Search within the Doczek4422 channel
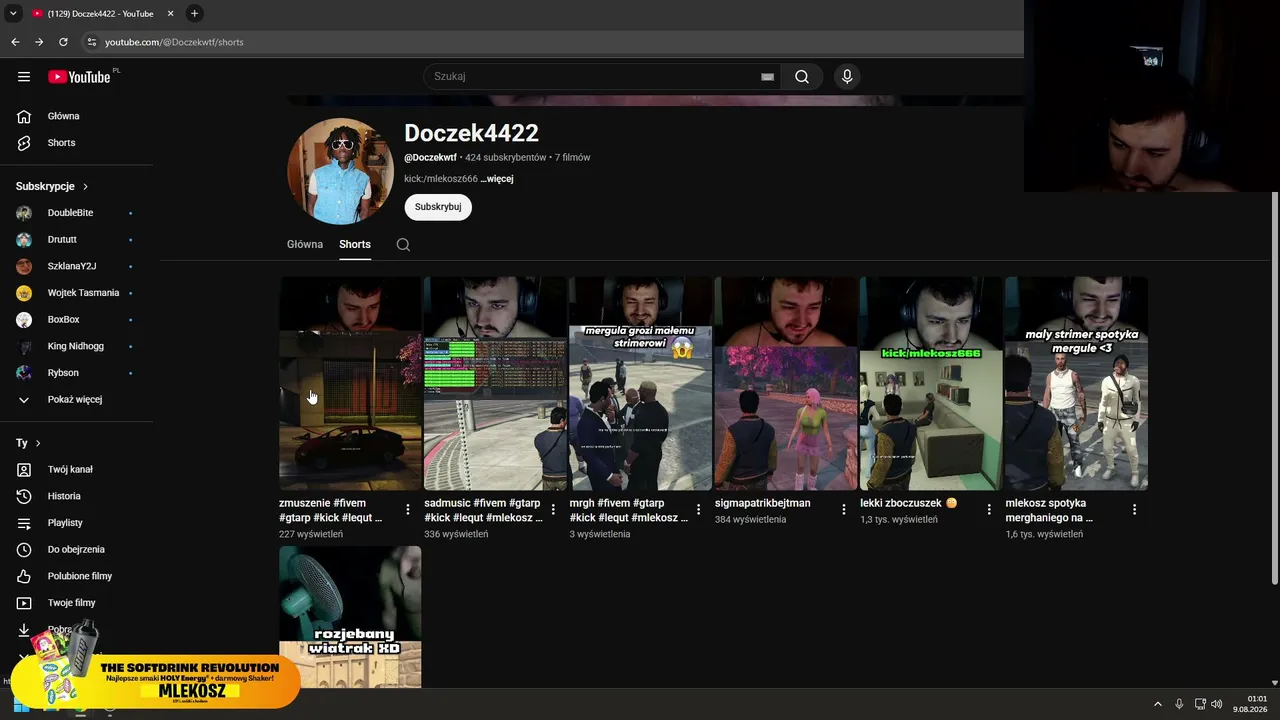Screen dimensions: 1280x720 (403, 245)
